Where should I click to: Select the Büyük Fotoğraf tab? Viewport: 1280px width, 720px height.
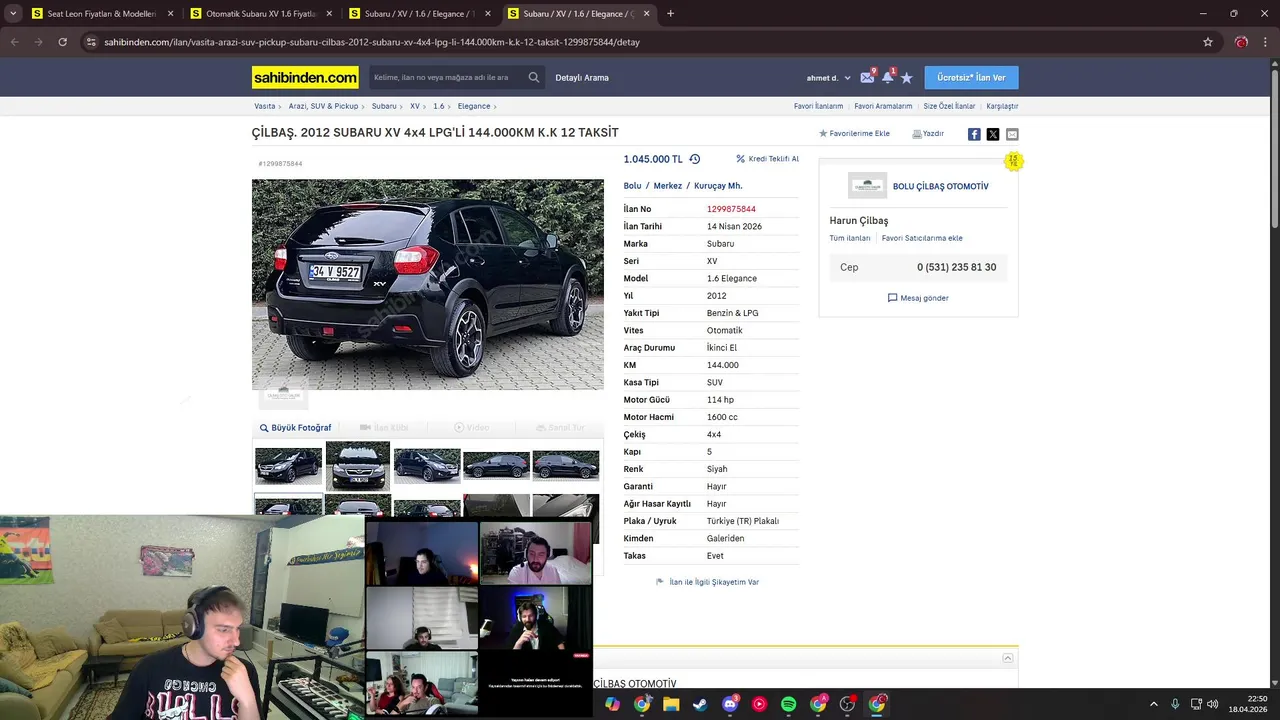pyautogui.click(x=295, y=428)
